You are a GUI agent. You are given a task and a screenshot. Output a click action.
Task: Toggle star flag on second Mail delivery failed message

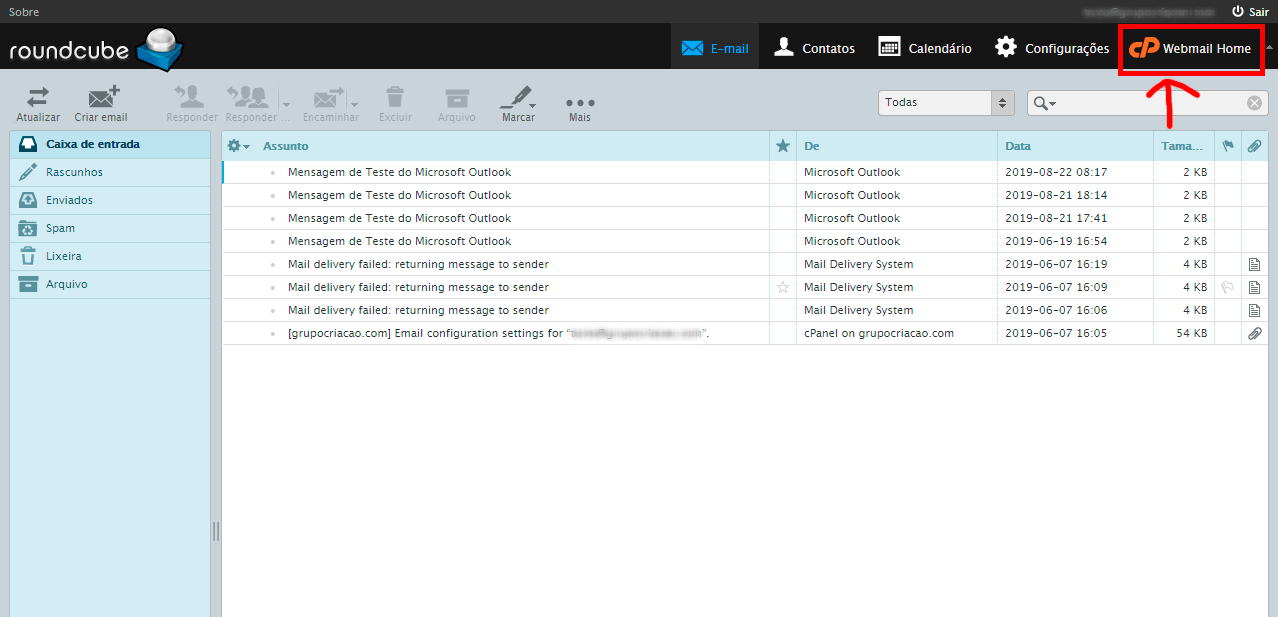[x=783, y=288]
